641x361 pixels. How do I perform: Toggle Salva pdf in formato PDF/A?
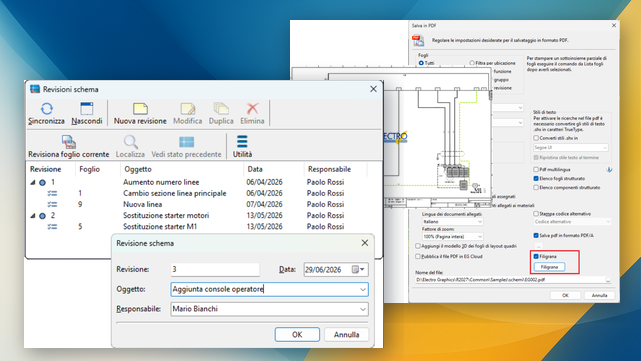tap(536, 235)
